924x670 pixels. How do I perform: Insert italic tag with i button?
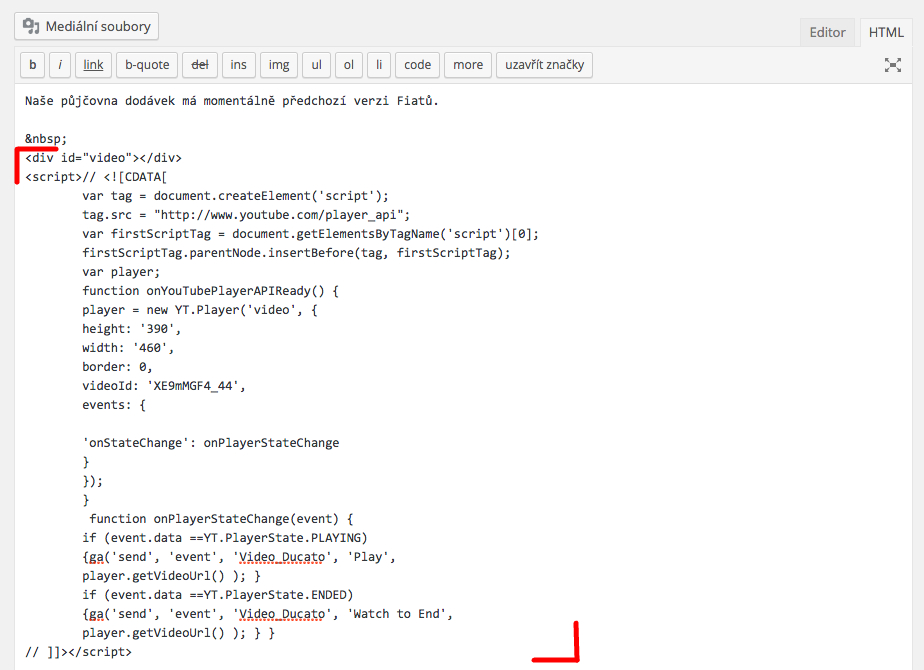(60, 65)
